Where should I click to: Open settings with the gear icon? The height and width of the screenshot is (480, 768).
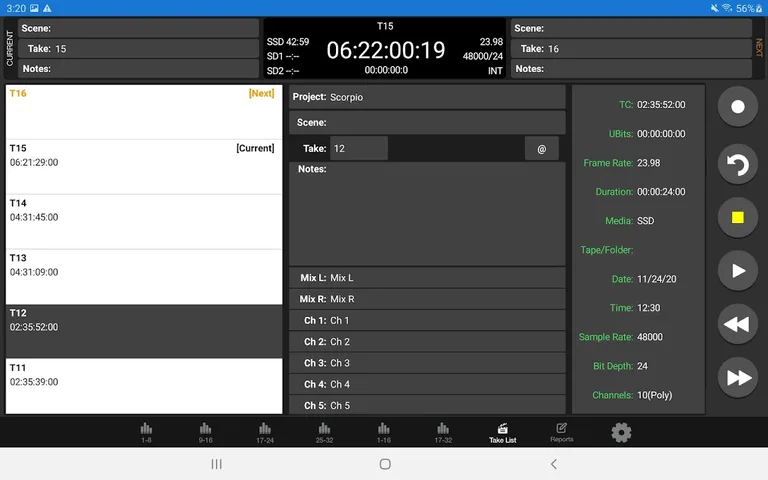coord(621,432)
